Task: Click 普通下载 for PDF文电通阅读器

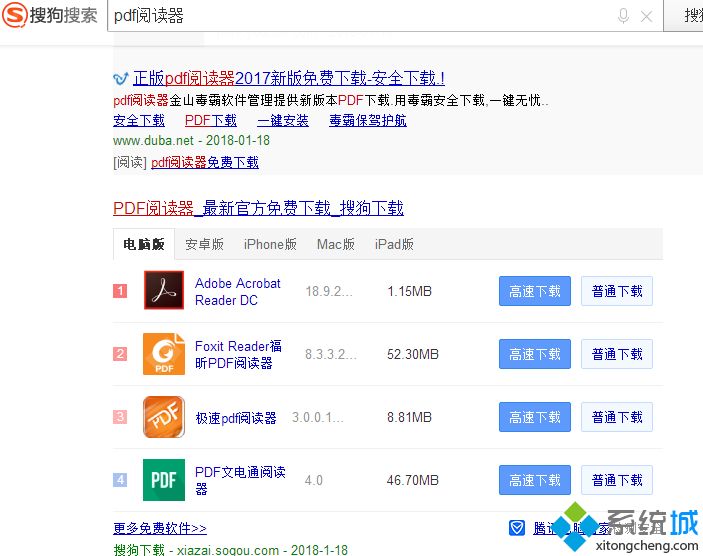Action: point(617,480)
